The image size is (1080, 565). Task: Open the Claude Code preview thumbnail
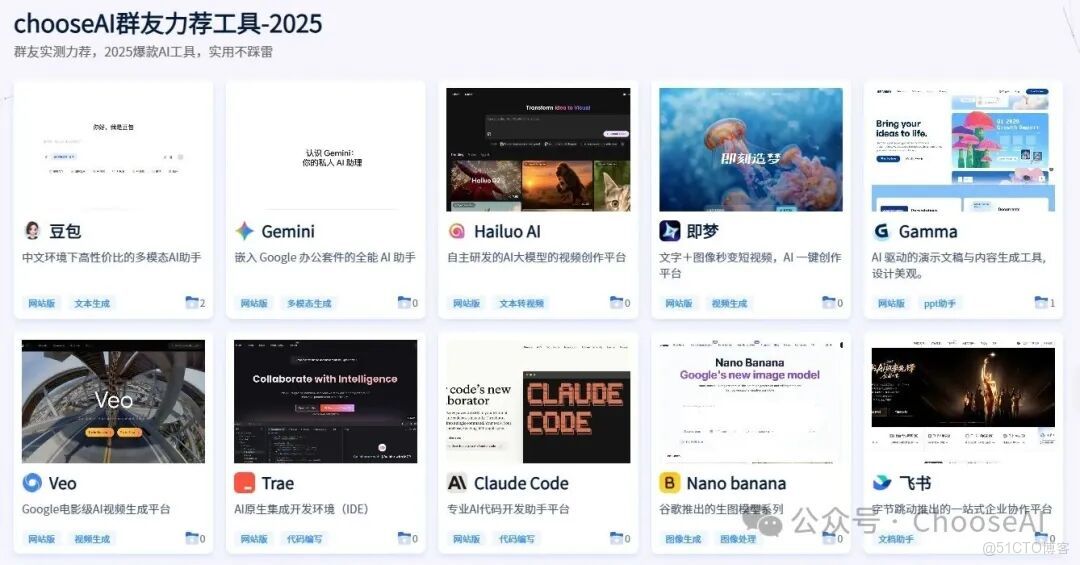[x=538, y=401]
